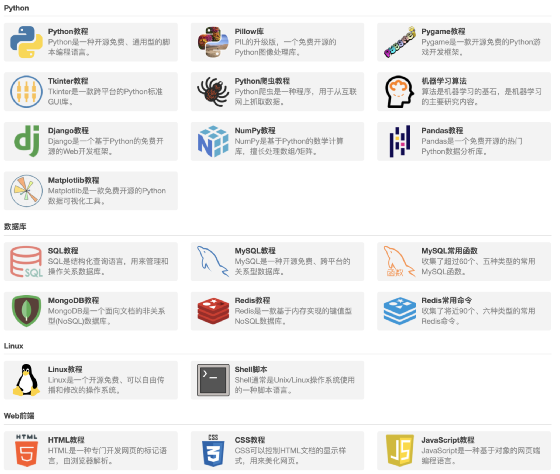Click the orange dolphin 函数 icon
This screenshot has height=474, width=560.
400,261
